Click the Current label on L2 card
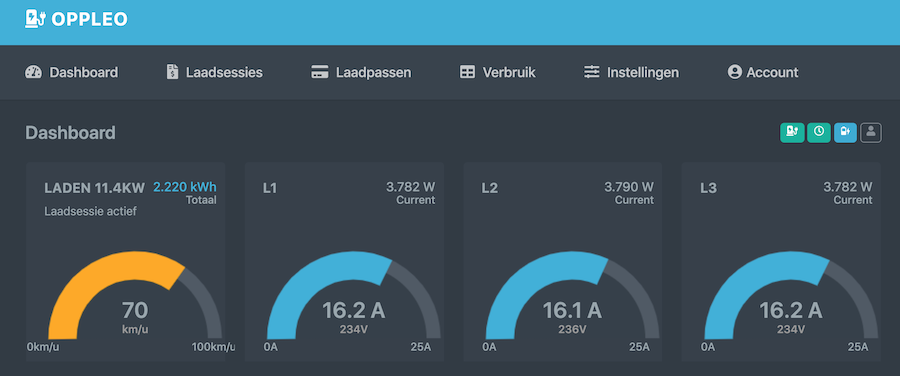900x376 pixels. point(634,200)
